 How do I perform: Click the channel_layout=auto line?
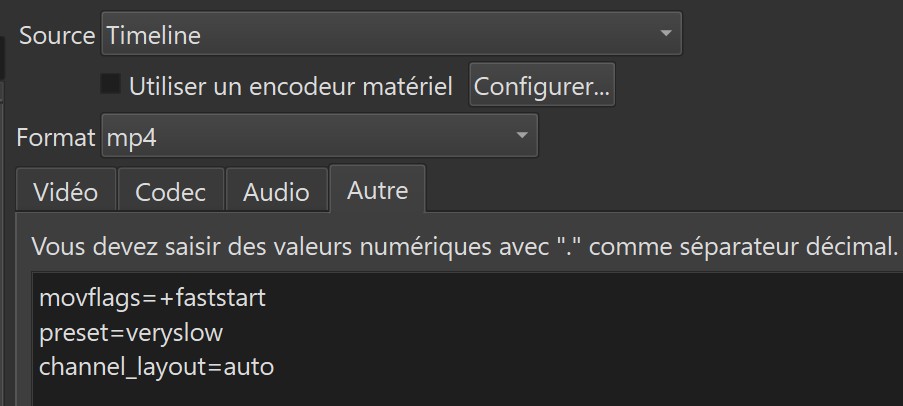(x=156, y=367)
